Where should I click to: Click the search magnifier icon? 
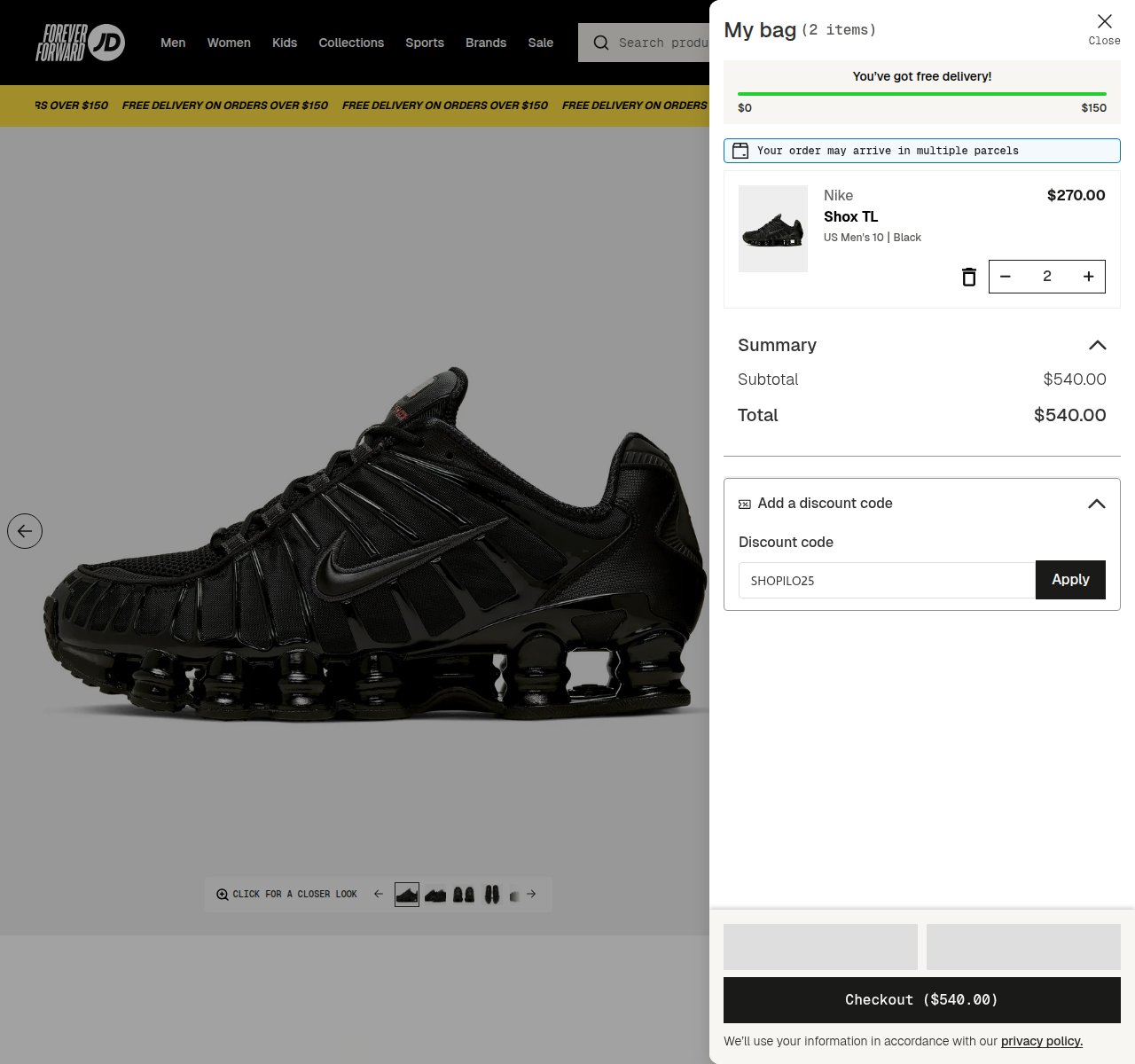[x=601, y=43]
